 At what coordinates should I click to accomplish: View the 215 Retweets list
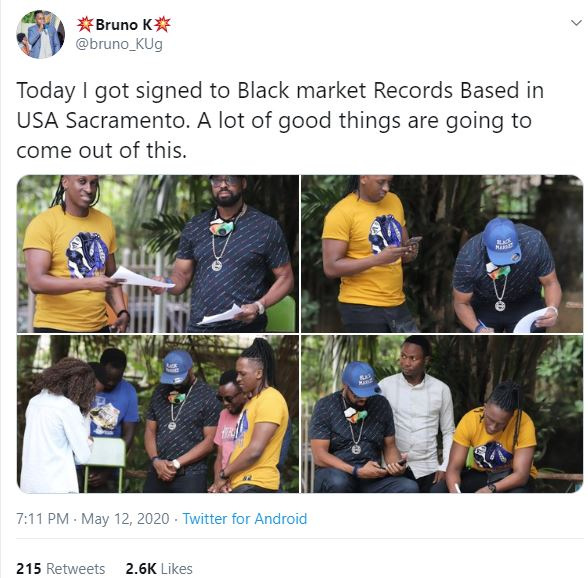pyautogui.click(x=61, y=569)
